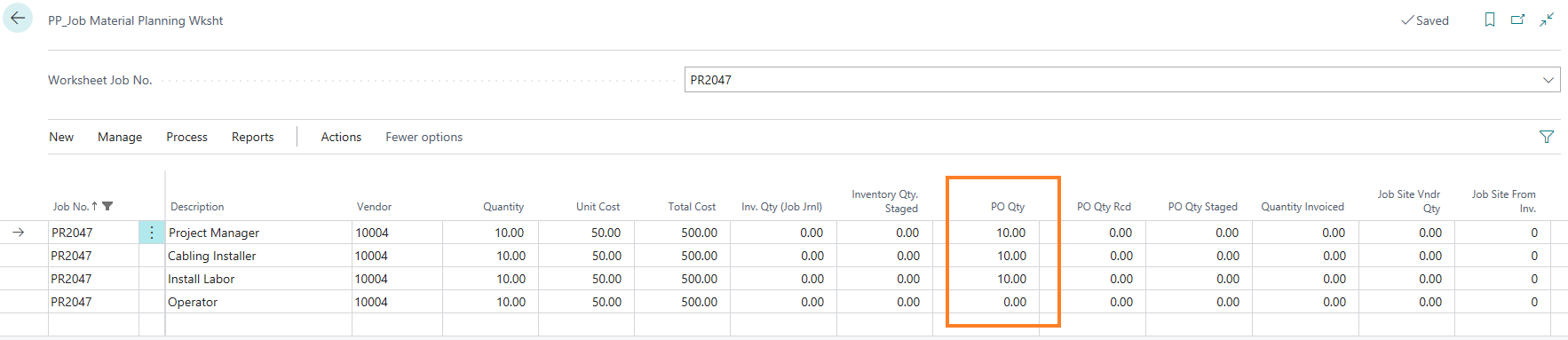
Task: Click Job Site Vndr Qty header
Action: point(1408,202)
